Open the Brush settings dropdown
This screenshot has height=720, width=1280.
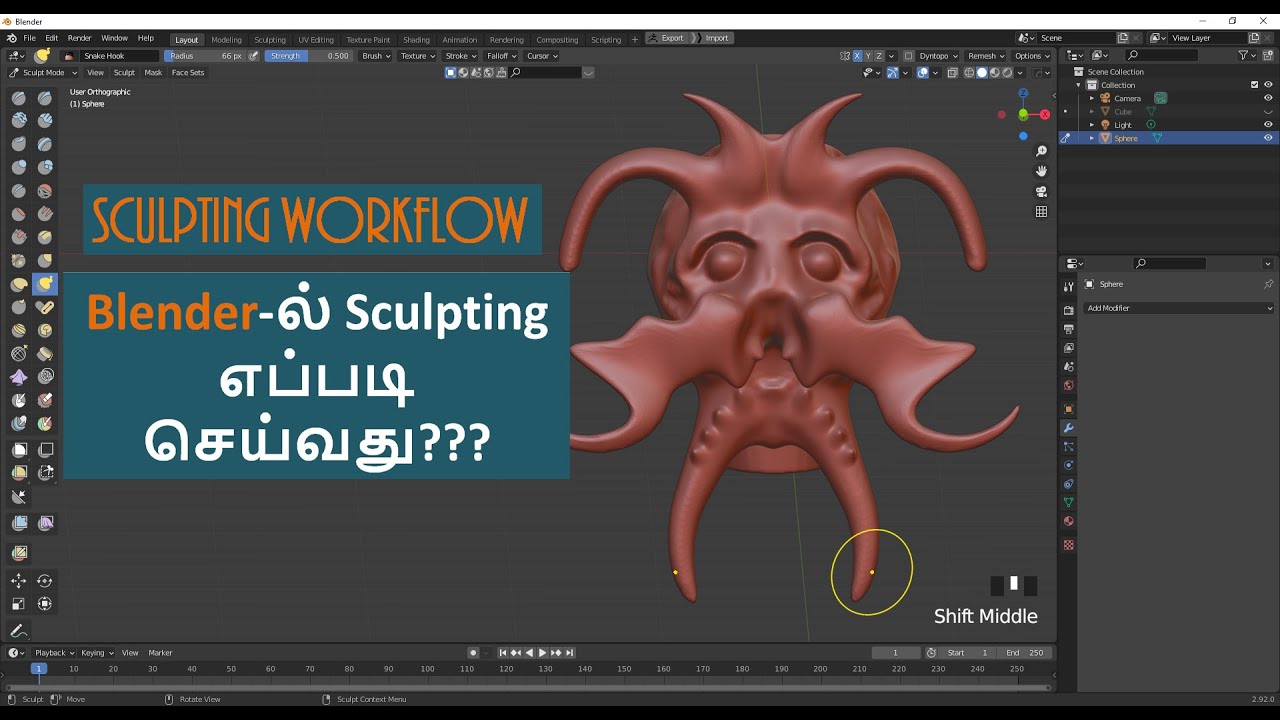376,56
